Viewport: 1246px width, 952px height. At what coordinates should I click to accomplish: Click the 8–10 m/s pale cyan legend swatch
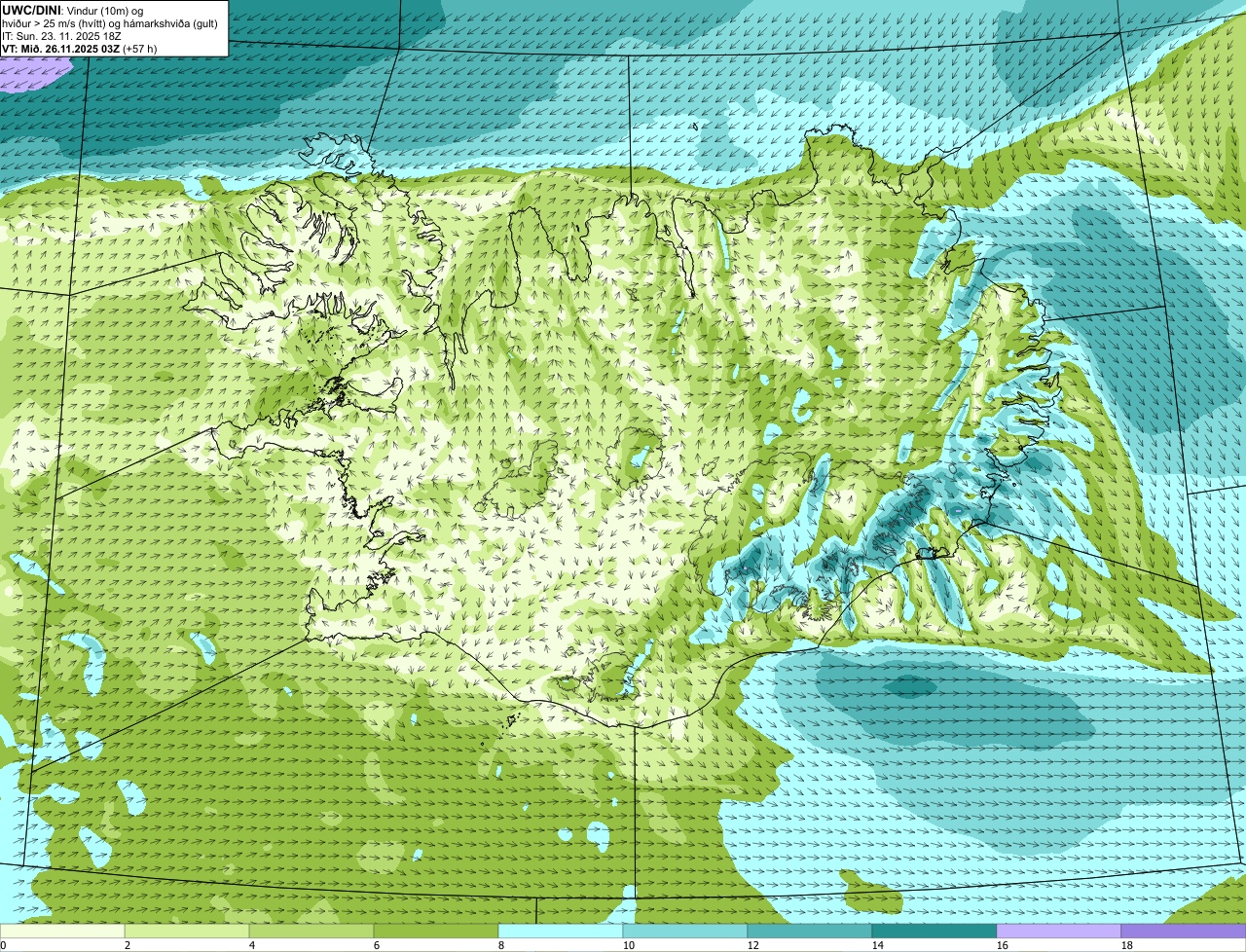561,931
